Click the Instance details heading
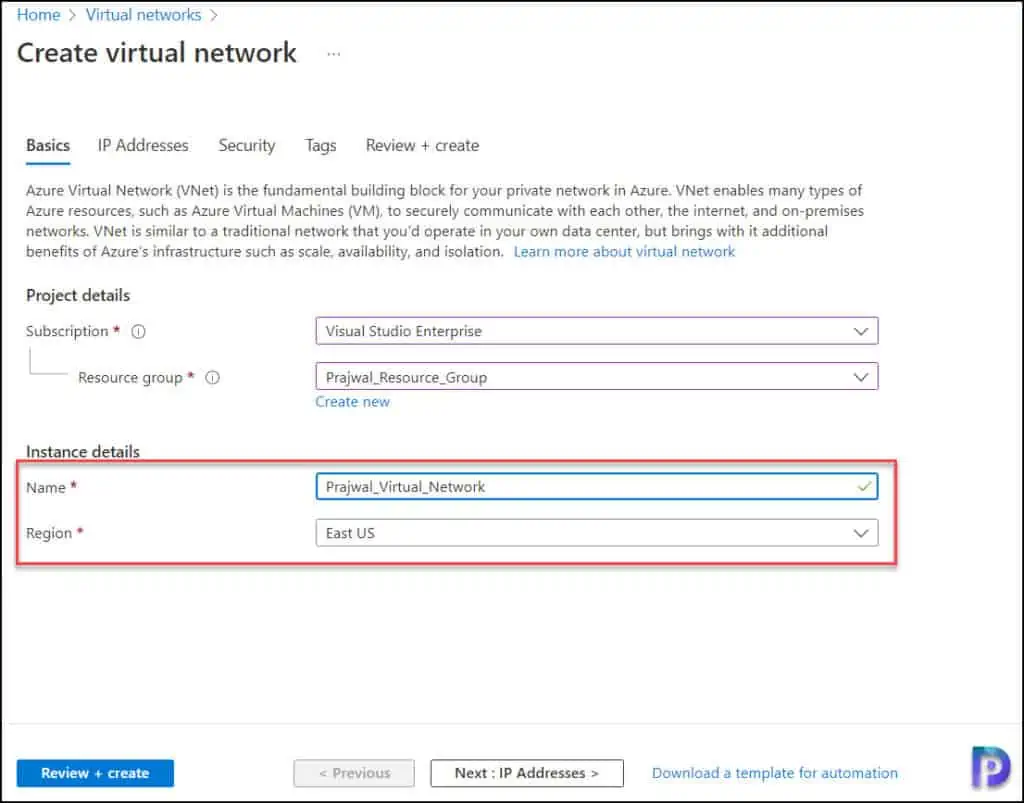 pyautogui.click(x=83, y=451)
